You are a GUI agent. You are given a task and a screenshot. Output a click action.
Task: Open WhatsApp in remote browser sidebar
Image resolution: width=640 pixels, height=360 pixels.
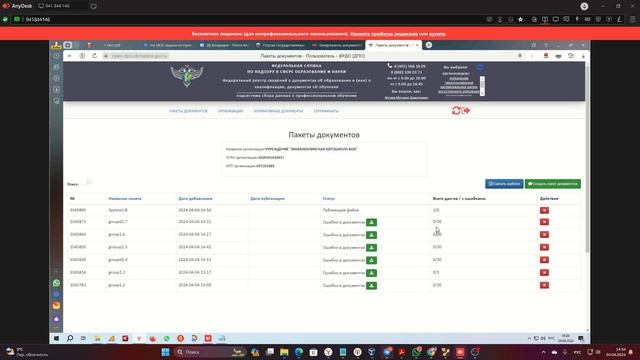(x=56, y=283)
